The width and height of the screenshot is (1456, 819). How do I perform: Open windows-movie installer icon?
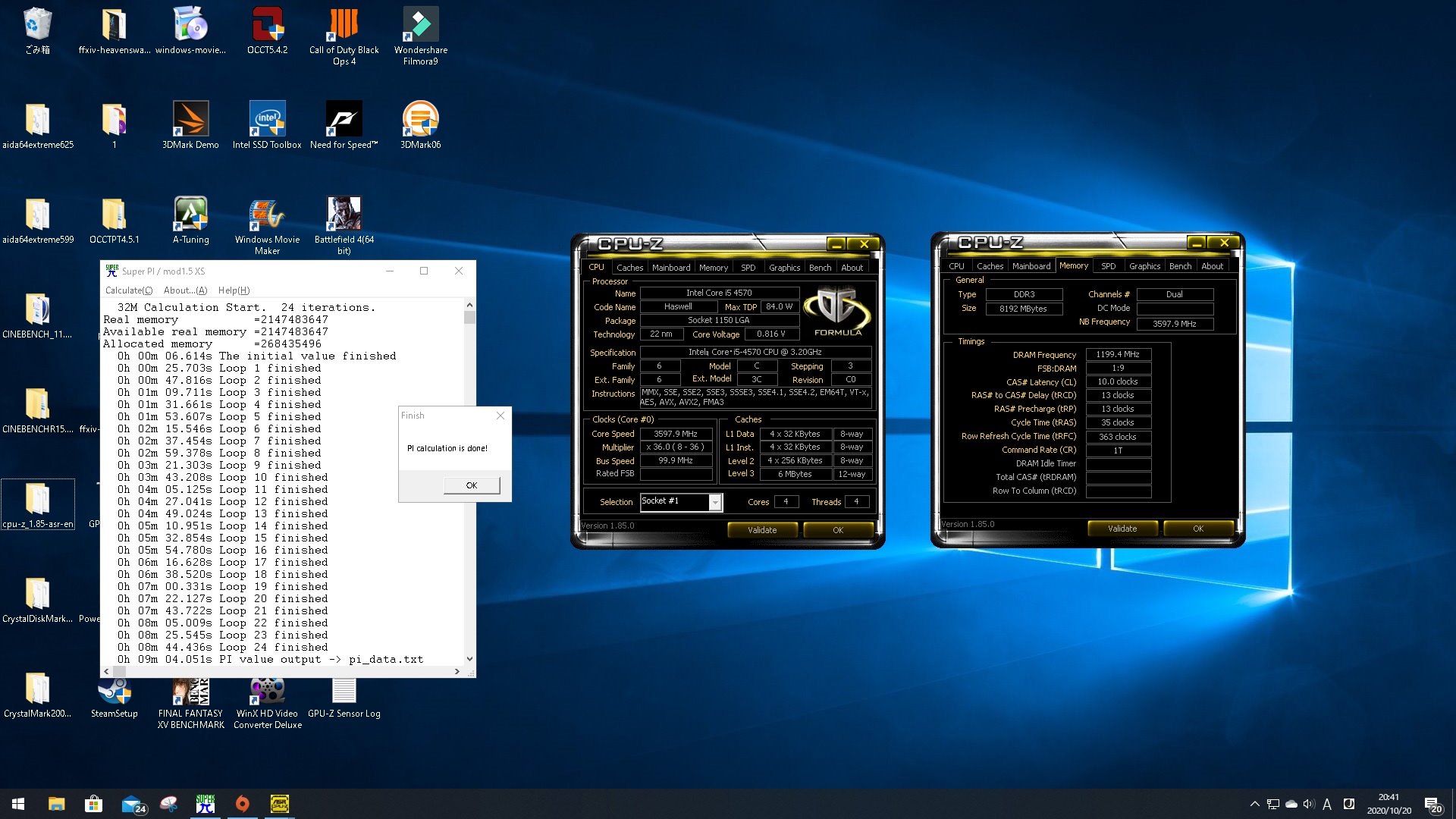[190, 30]
